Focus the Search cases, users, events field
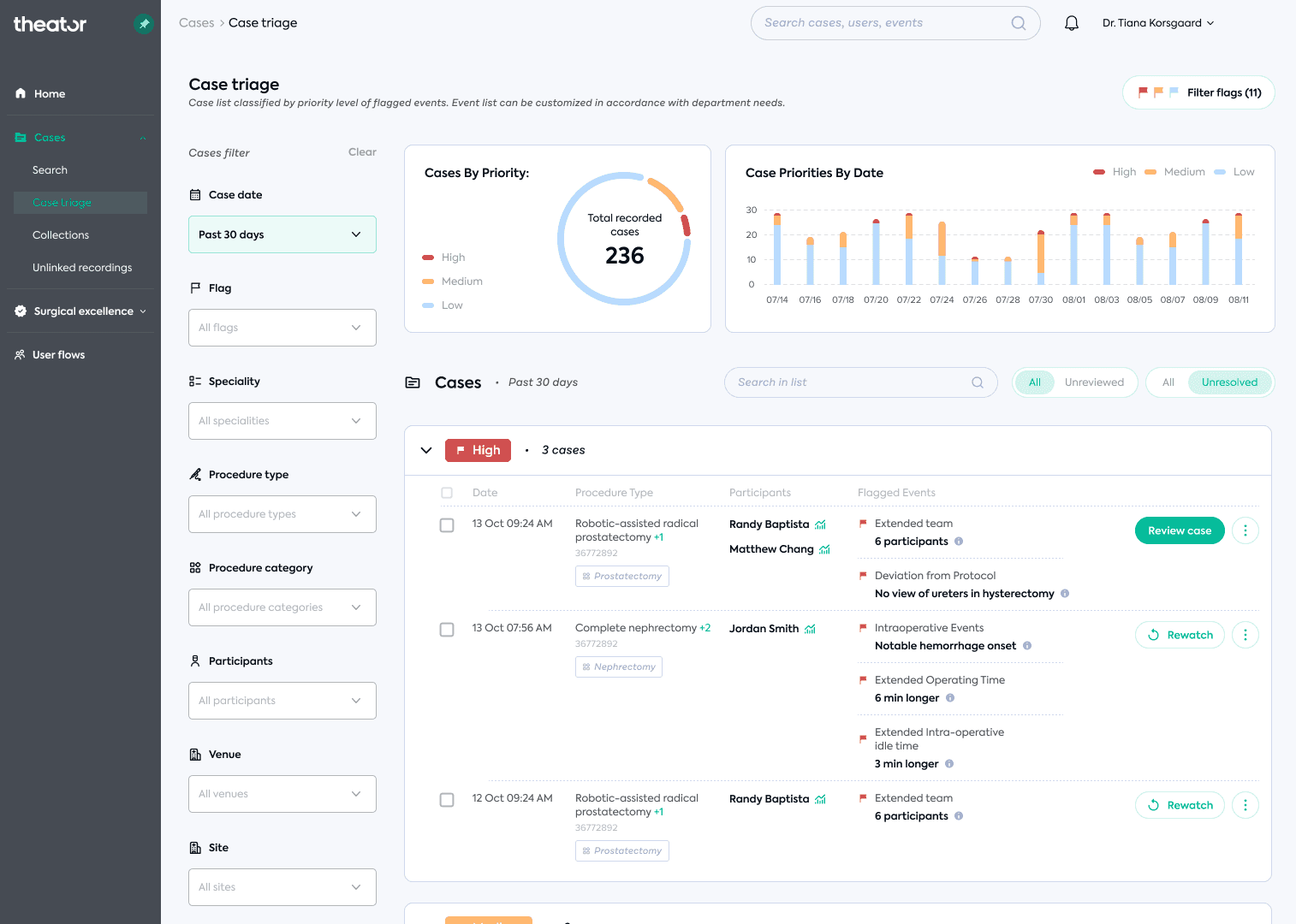The image size is (1296, 924). pos(895,23)
